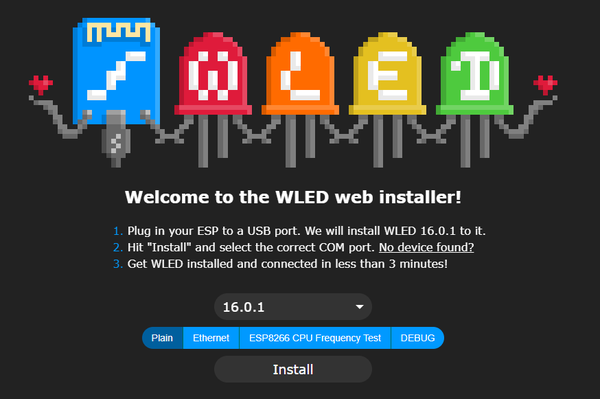Viewport: 600px width, 399px height.
Task: Click the version dropdown arrow
Action: point(359,307)
